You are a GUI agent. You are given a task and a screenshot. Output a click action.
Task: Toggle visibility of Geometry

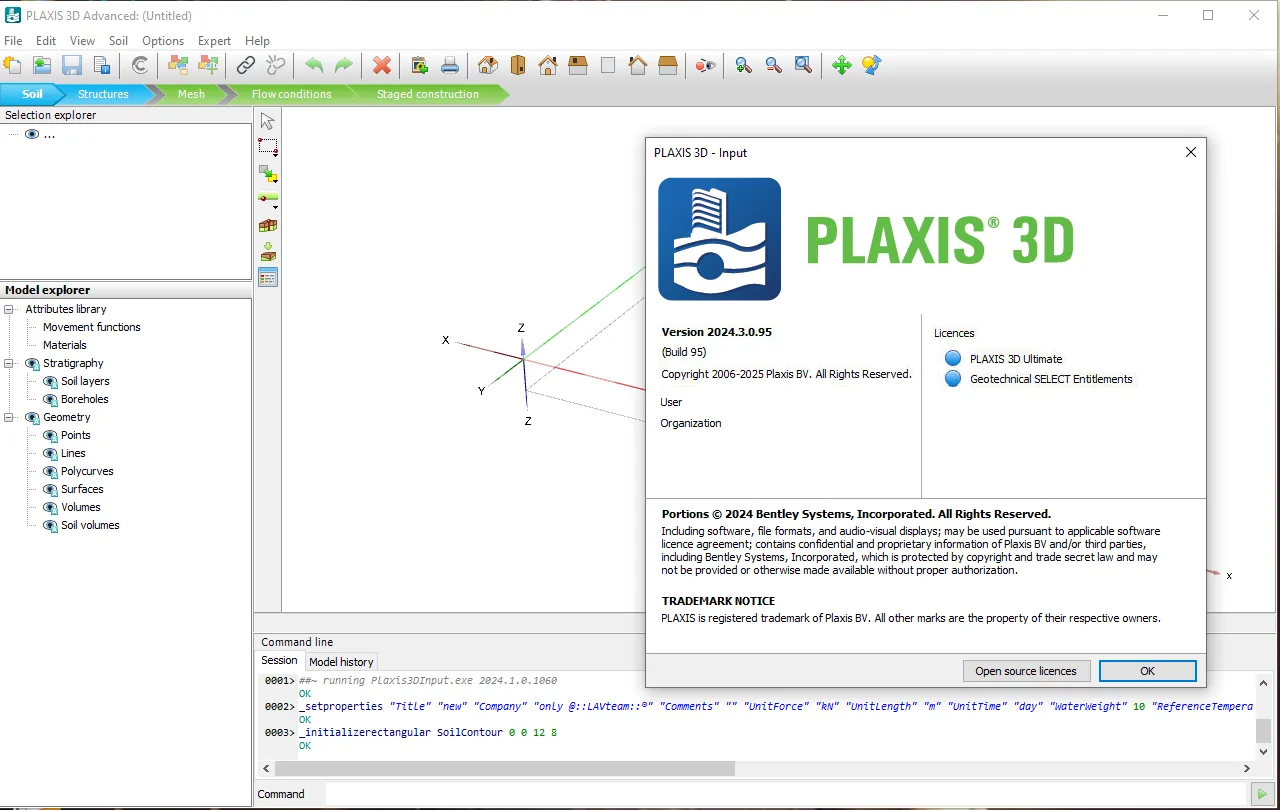(32, 417)
